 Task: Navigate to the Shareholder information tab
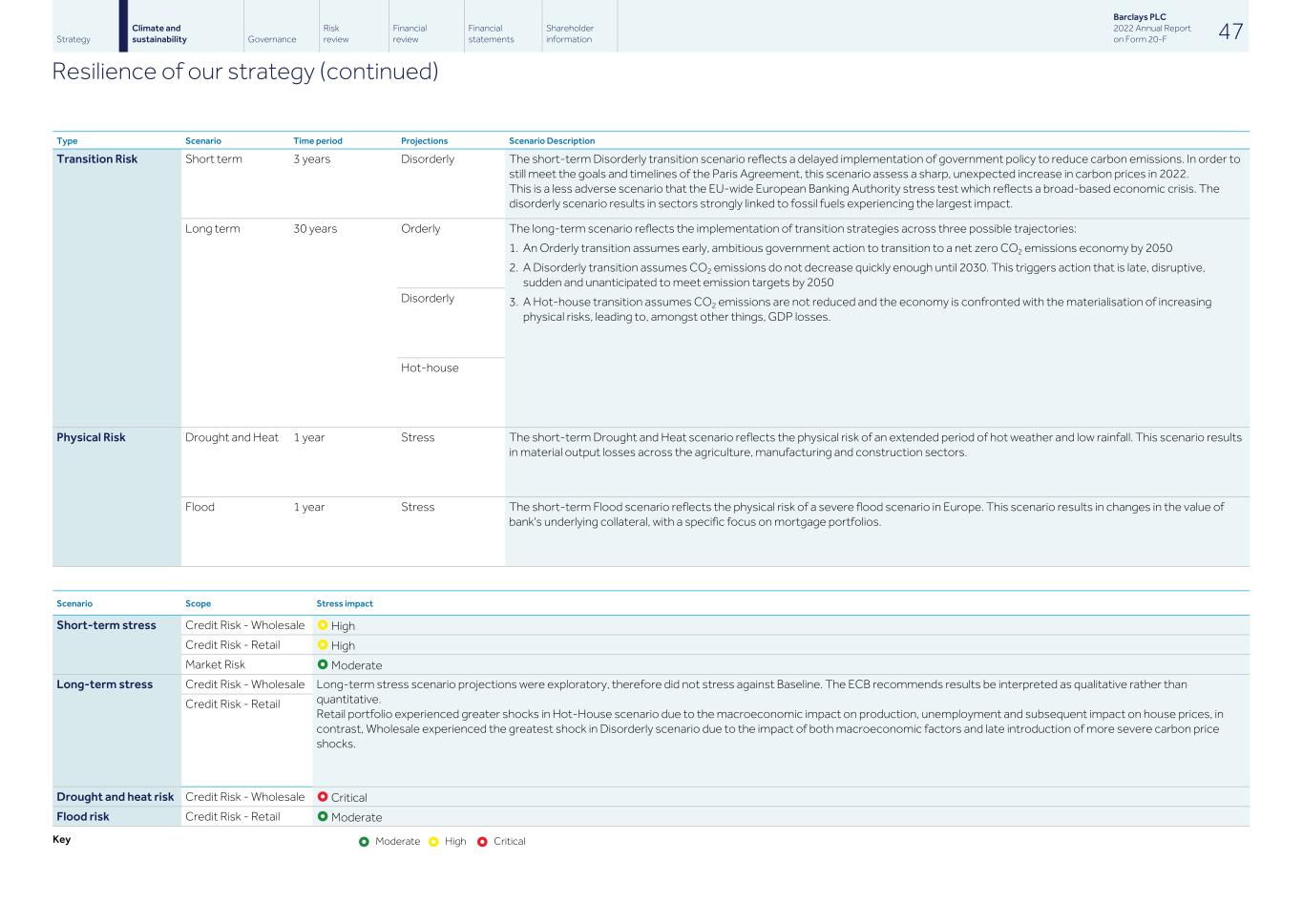[x=569, y=34]
